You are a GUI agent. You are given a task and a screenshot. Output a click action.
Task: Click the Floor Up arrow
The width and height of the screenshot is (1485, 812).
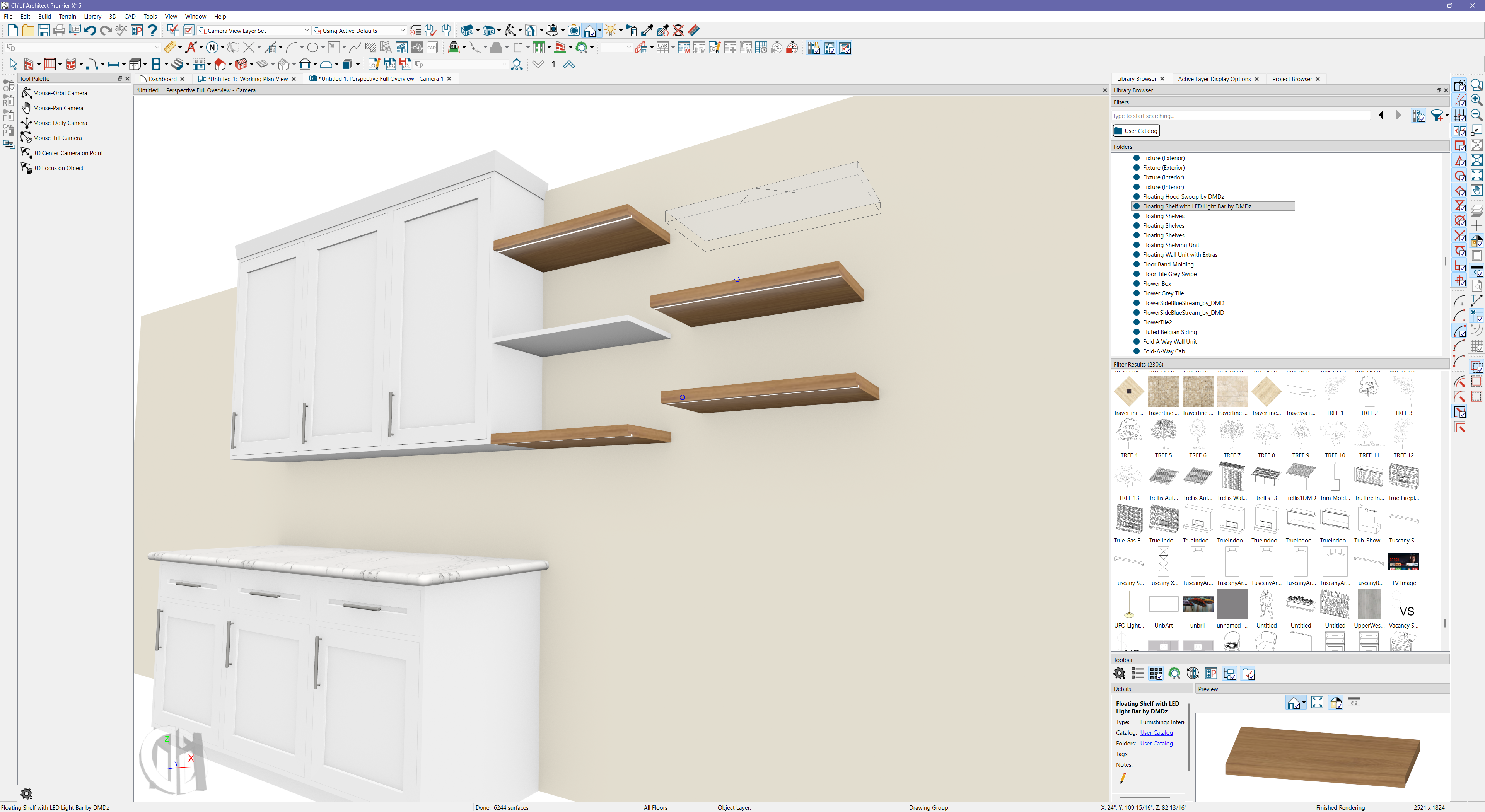(569, 65)
